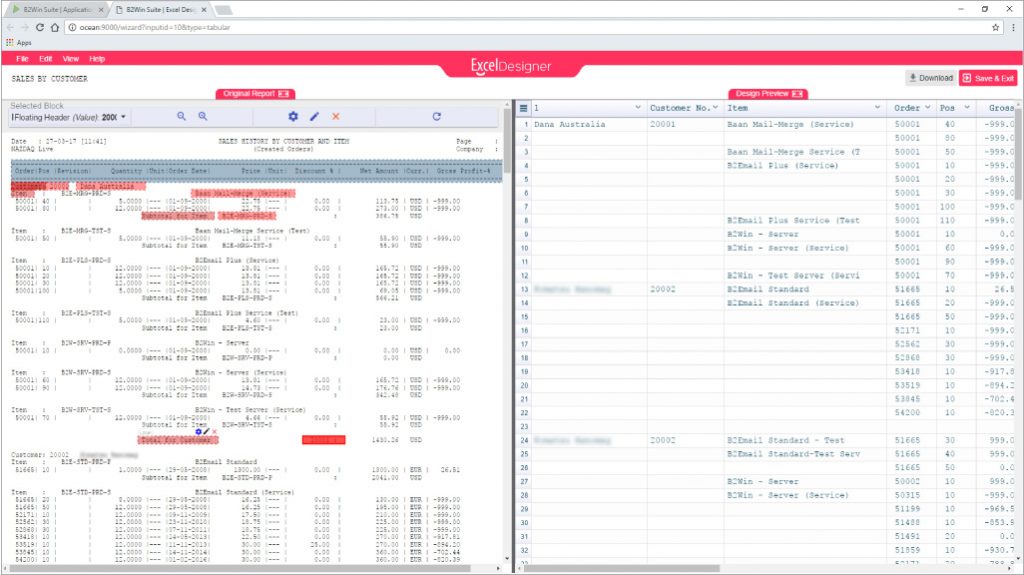Screen dimensions: 1024x575
Task: Bookmark page with the star icon
Action: [996, 27]
